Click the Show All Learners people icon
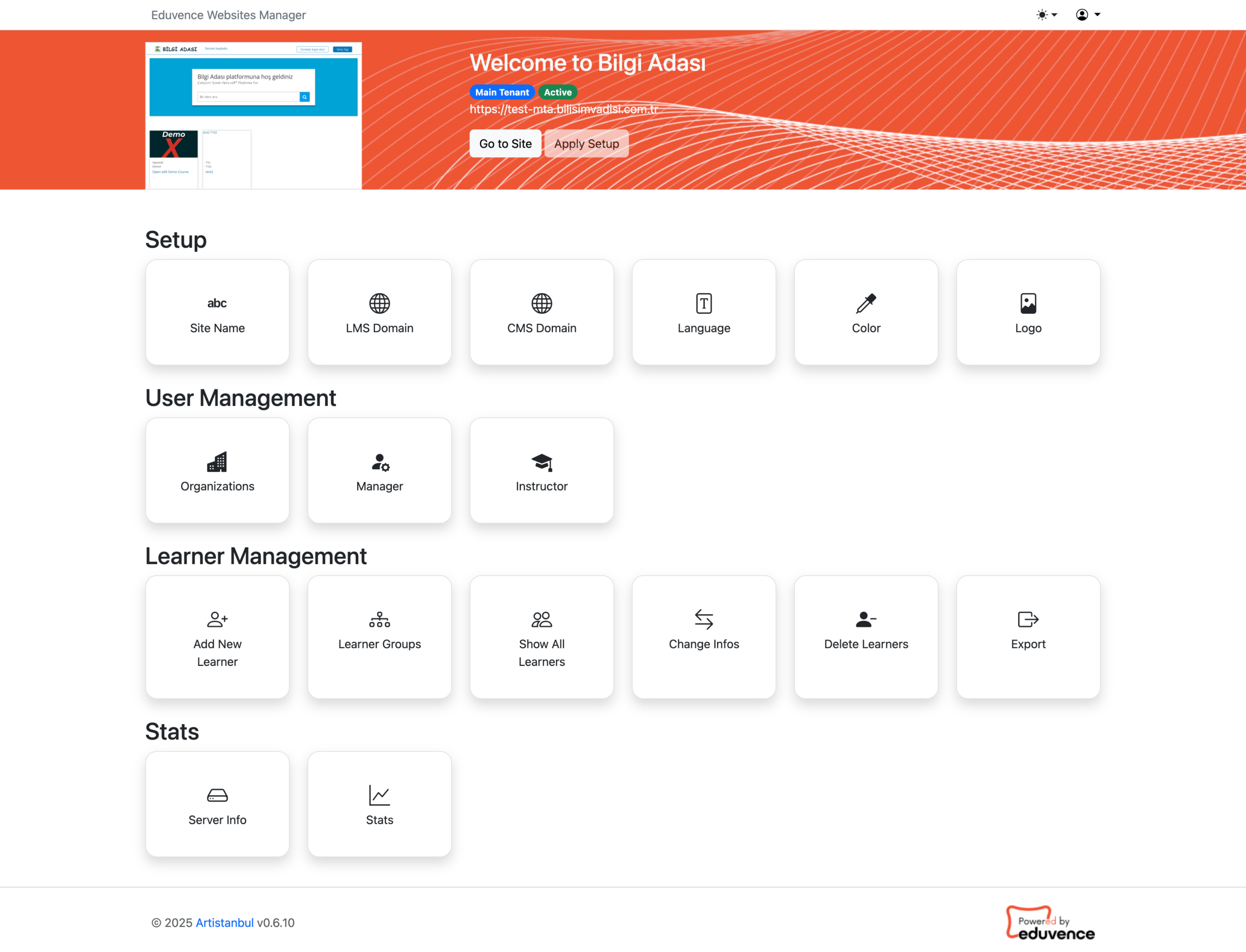Image resolution: width=1246 pixels, height=952 pixels. (541, 619)
